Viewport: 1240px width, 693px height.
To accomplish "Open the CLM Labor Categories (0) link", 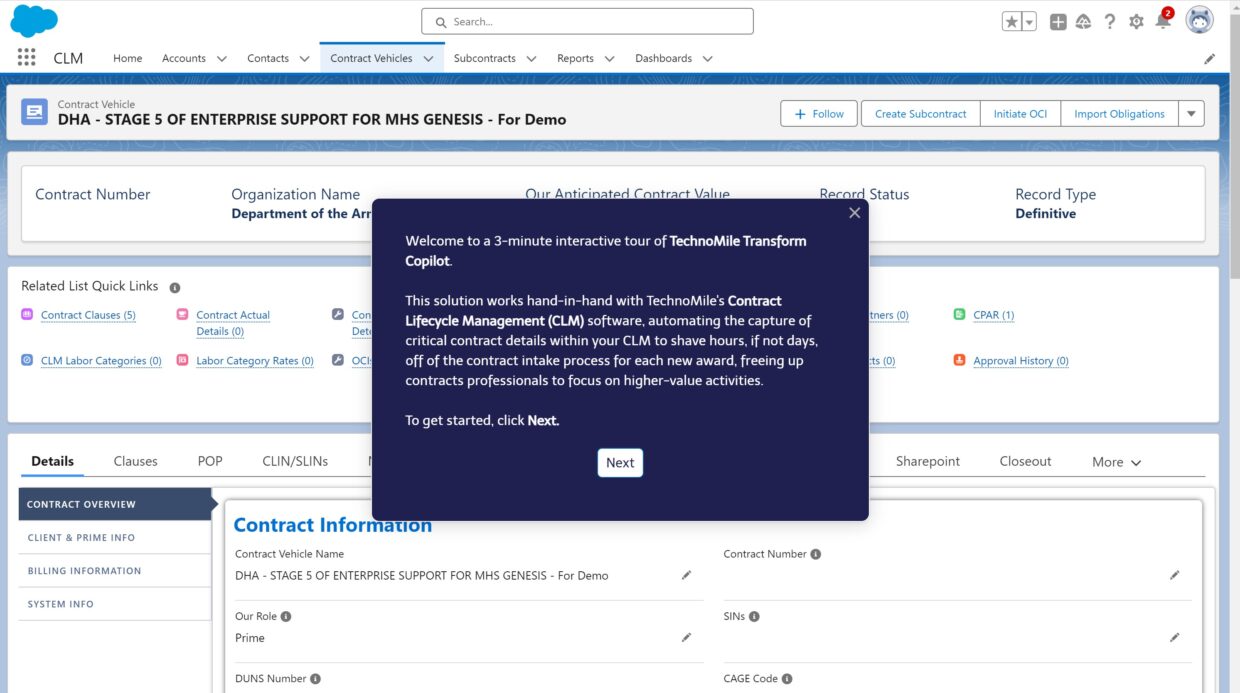I will [x=101, y=361].
